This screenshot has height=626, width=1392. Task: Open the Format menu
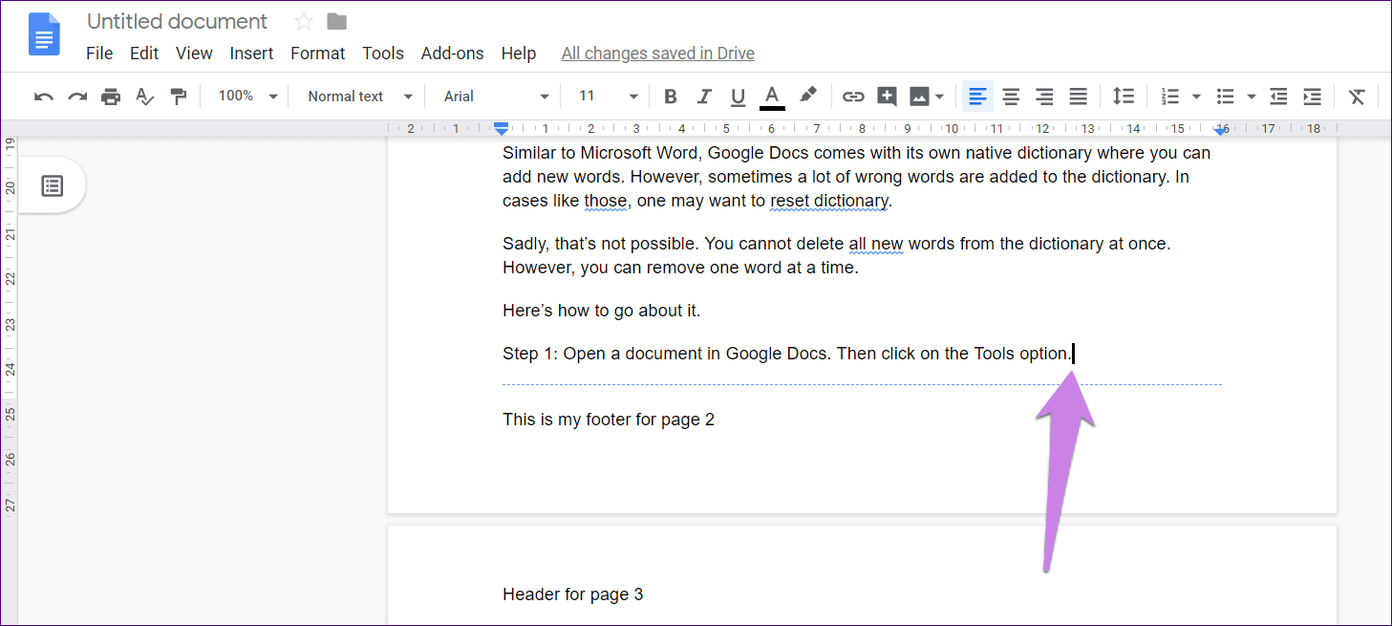click(x=318, y=53)
